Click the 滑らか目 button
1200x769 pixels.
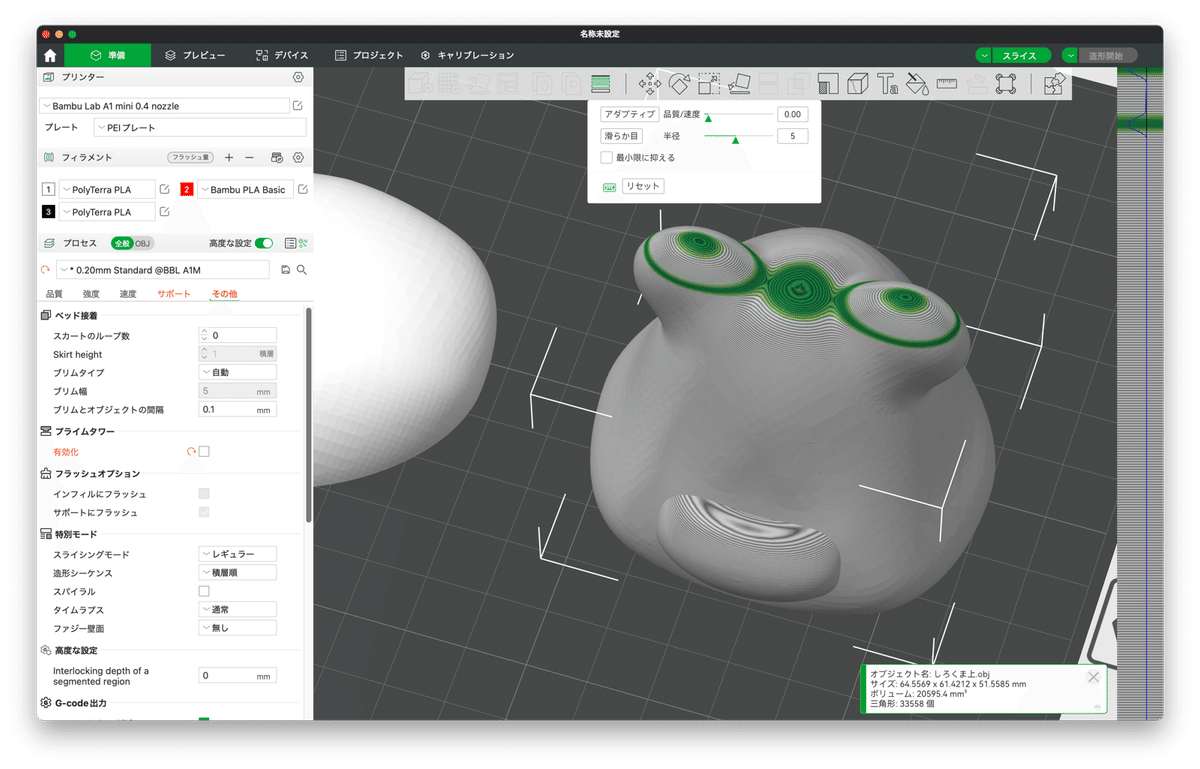tap(621, 136)
